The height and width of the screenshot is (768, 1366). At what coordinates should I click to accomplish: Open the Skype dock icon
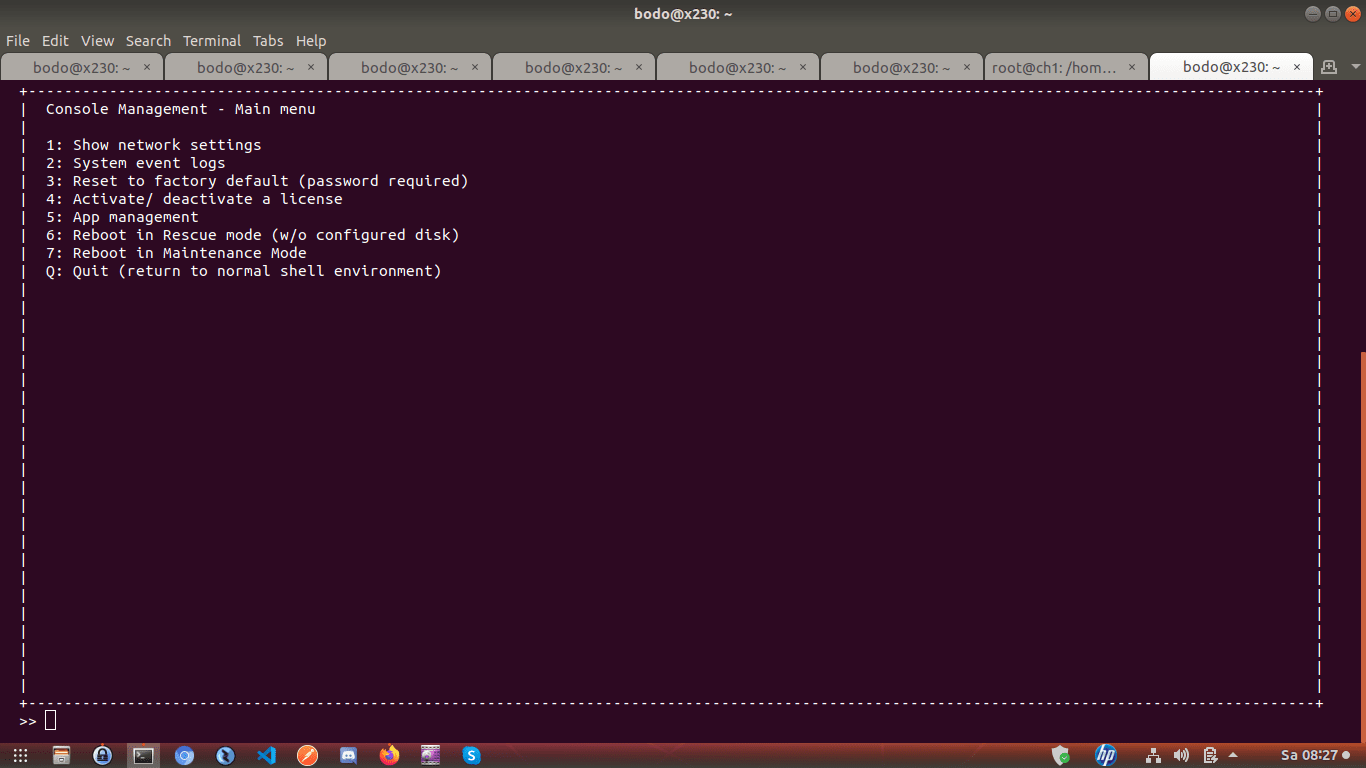471,755
